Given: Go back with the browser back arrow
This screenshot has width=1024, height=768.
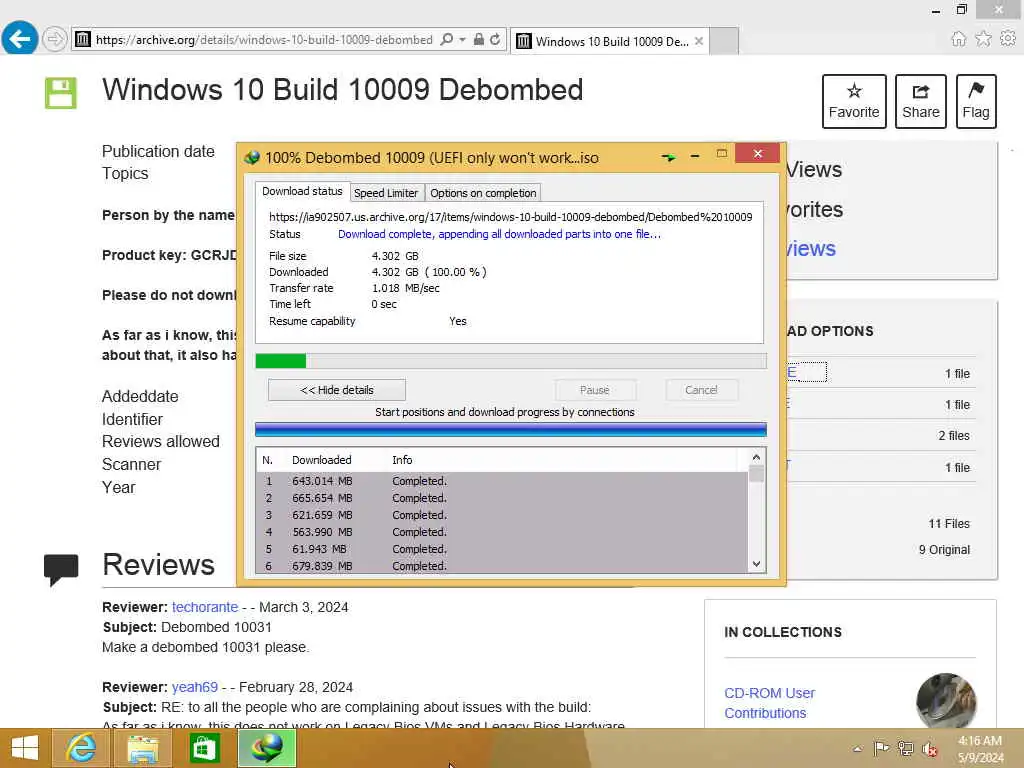Looking at the screenshot, I should click(x=19, y=39).
